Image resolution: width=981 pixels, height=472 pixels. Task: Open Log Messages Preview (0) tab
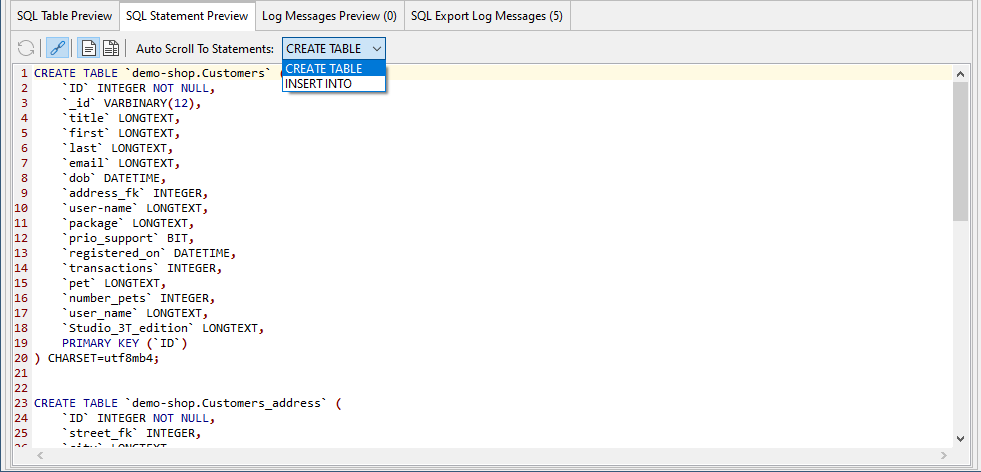point(329,16)
